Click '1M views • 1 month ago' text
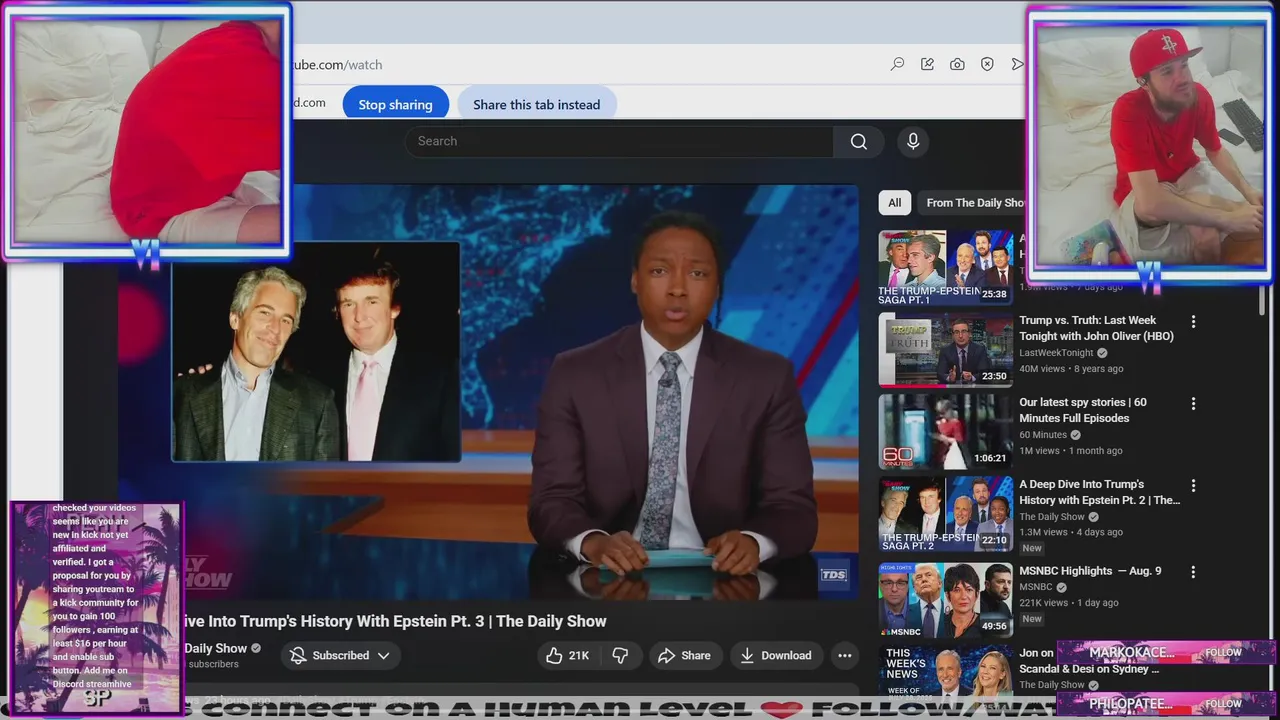This screenshot has width=1280, height=720. point(1071,451)
